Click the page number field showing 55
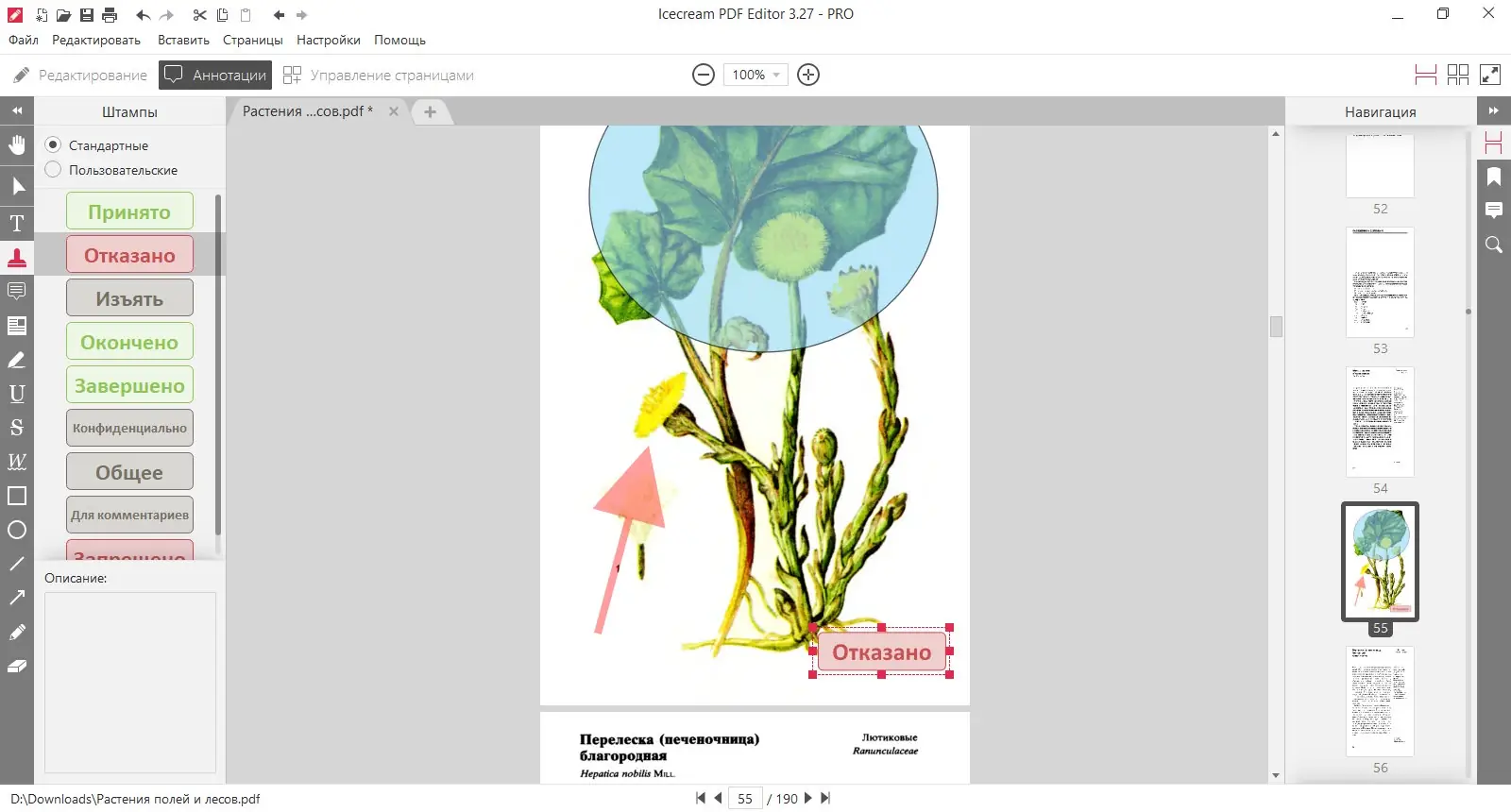This screenshot has width=1511, height=812. coord(745,799)
